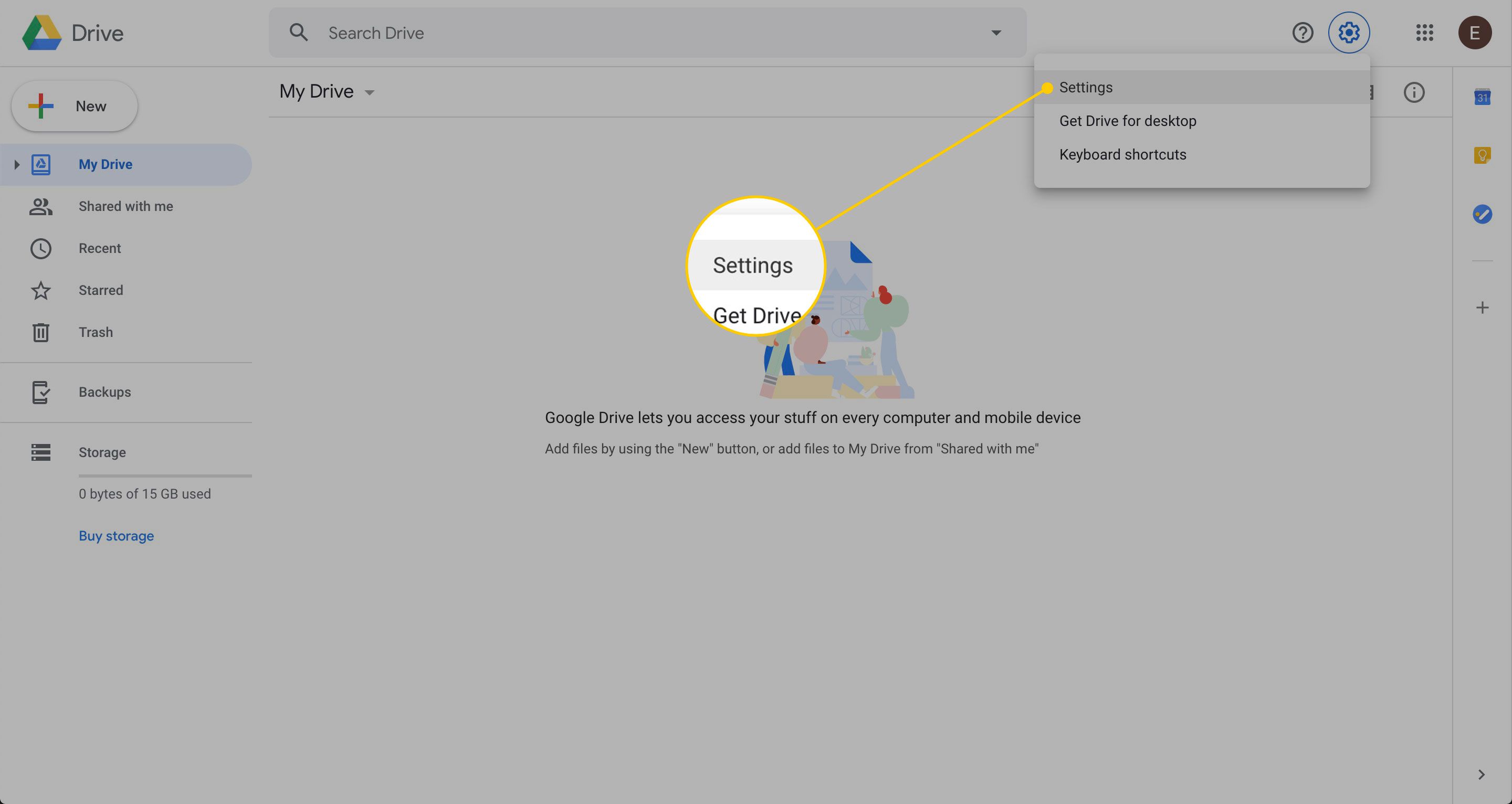Click the My Drive folder icon
1512x804 pixels.
tap(40, 165)
